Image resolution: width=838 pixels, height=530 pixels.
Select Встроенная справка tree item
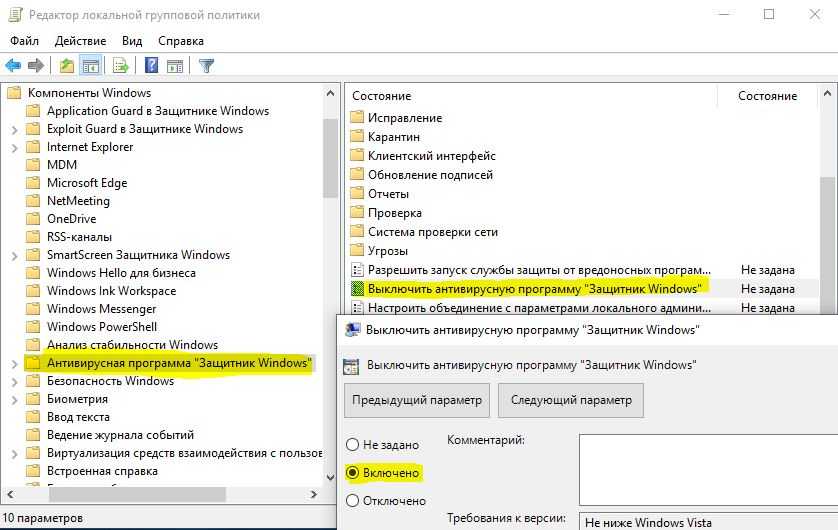point(102,471)
